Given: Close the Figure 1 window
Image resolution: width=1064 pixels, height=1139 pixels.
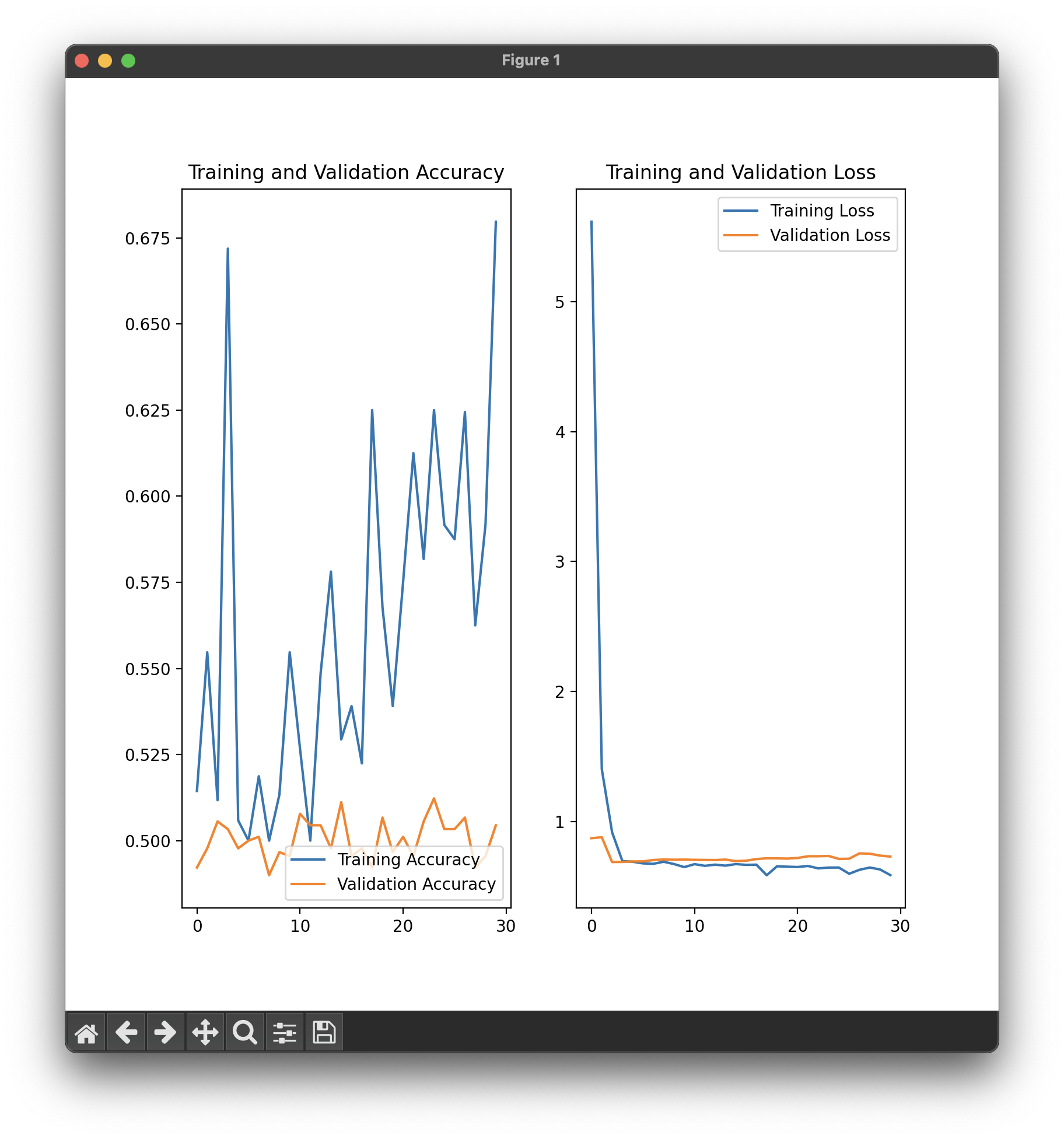Looking at the screenshot, I should point(82,61).
